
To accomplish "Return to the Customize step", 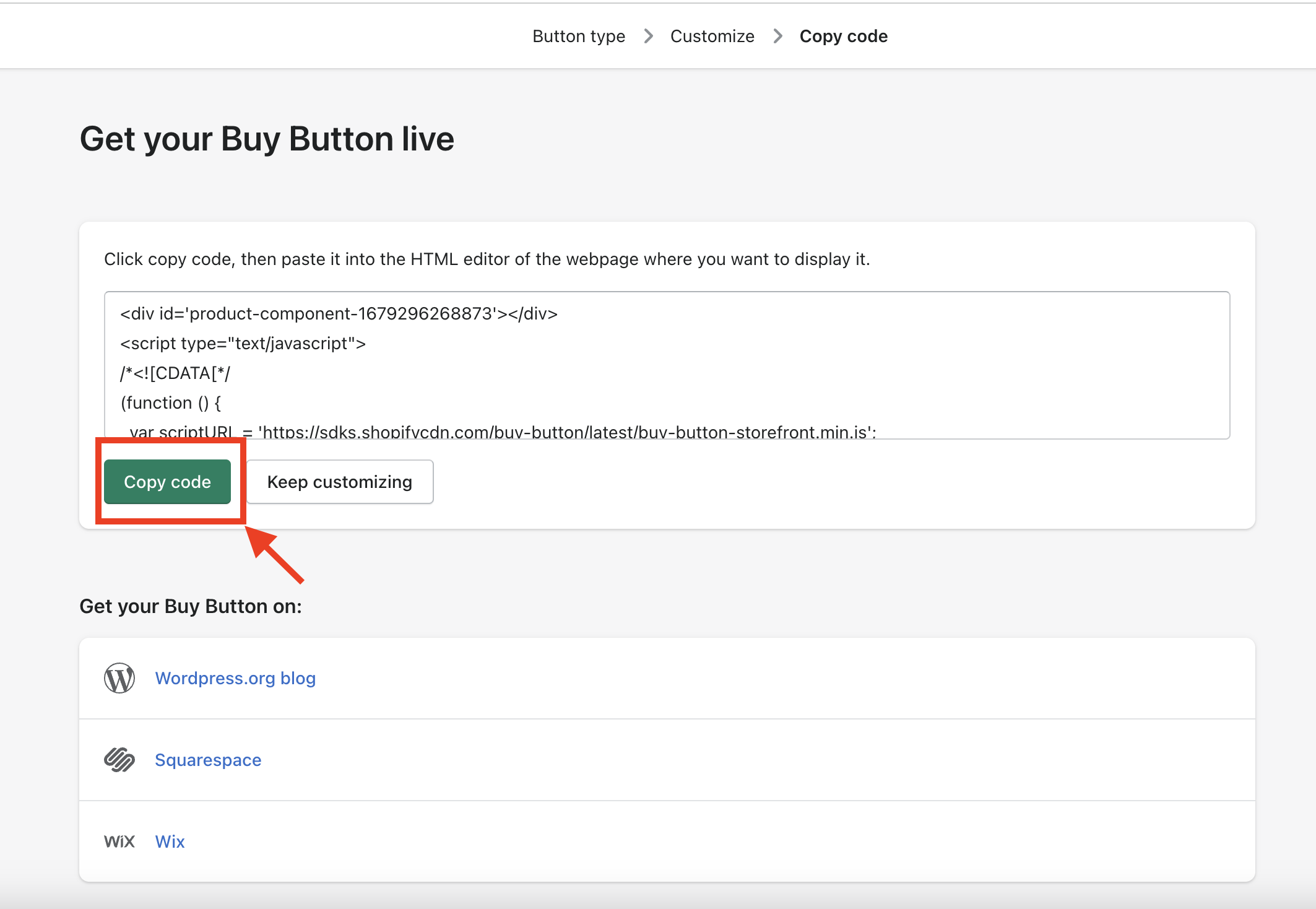I will point(712,36).
